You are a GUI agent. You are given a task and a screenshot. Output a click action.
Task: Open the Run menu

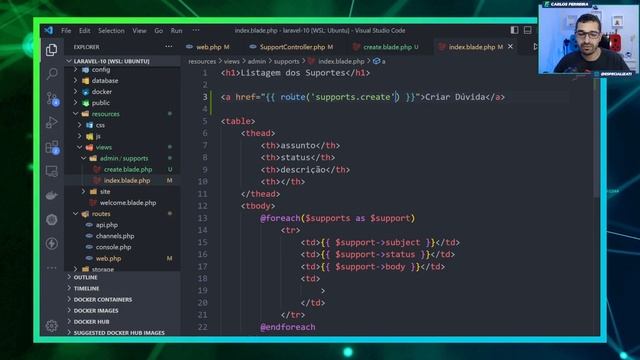pos(176,31)
